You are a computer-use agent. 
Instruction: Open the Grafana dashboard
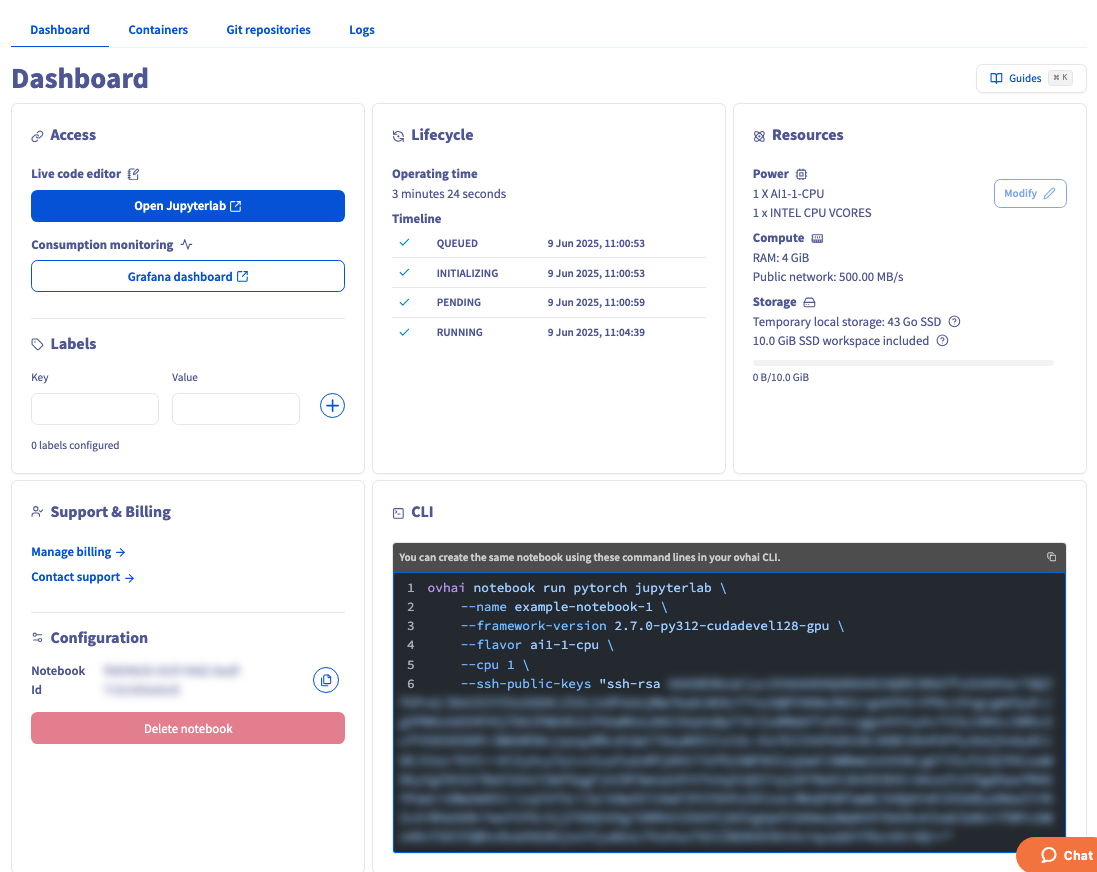187,276
